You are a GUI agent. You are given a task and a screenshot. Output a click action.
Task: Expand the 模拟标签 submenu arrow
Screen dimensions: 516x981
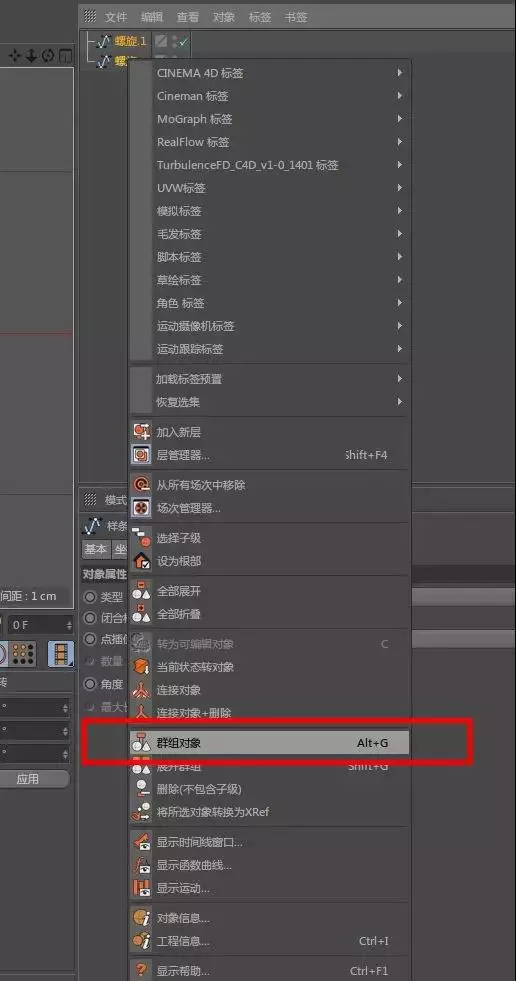coord(399,211)
